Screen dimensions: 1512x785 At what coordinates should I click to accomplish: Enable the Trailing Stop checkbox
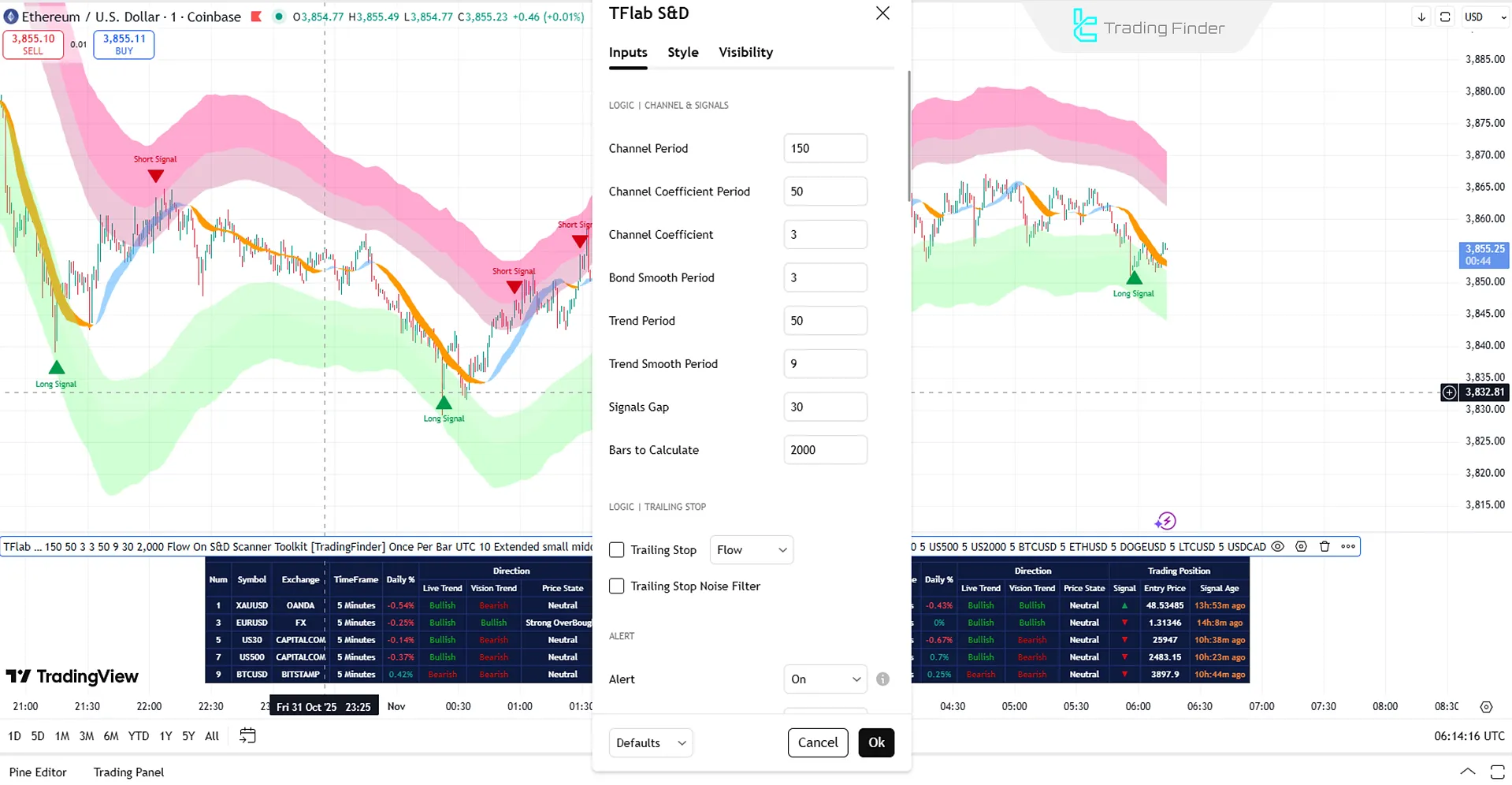point(617,549)
